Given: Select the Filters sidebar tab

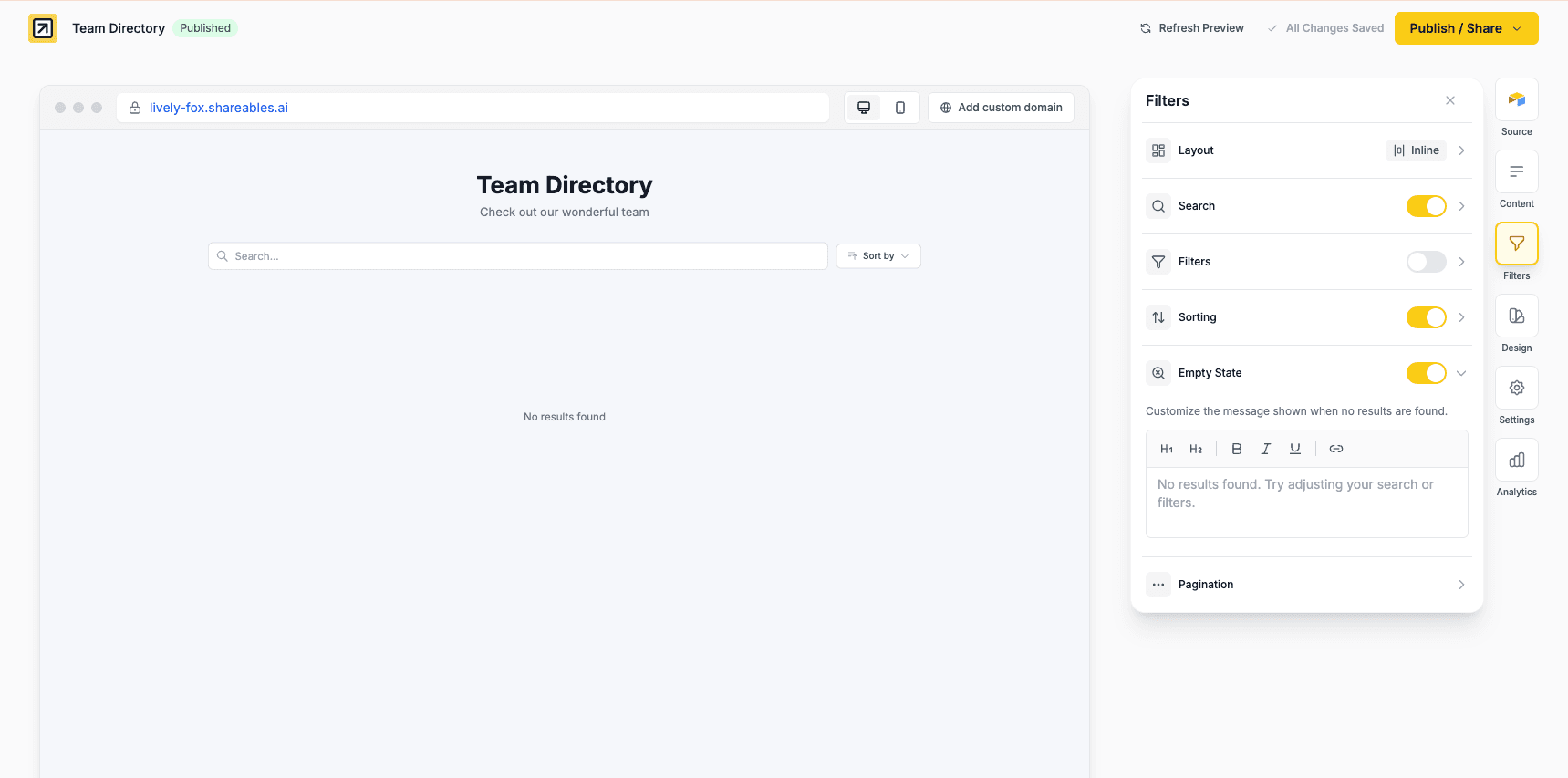Looking at the screenshot, I should (x=1516, y=244).
